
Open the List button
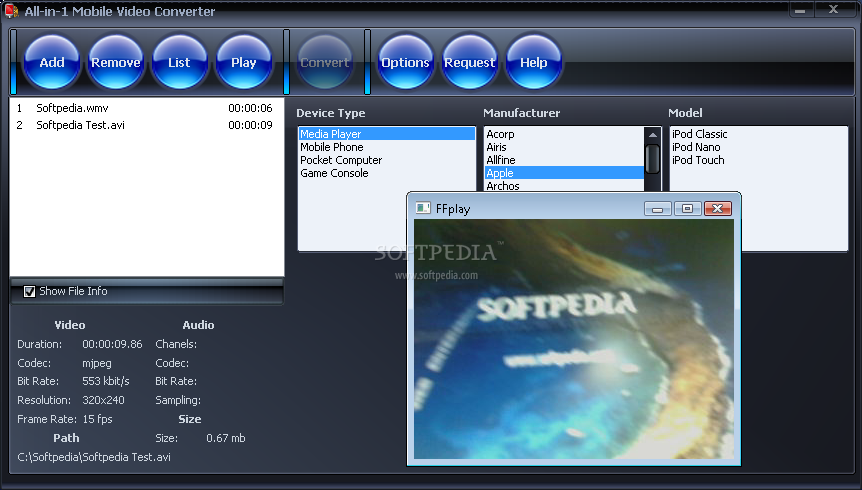point(179,62)
